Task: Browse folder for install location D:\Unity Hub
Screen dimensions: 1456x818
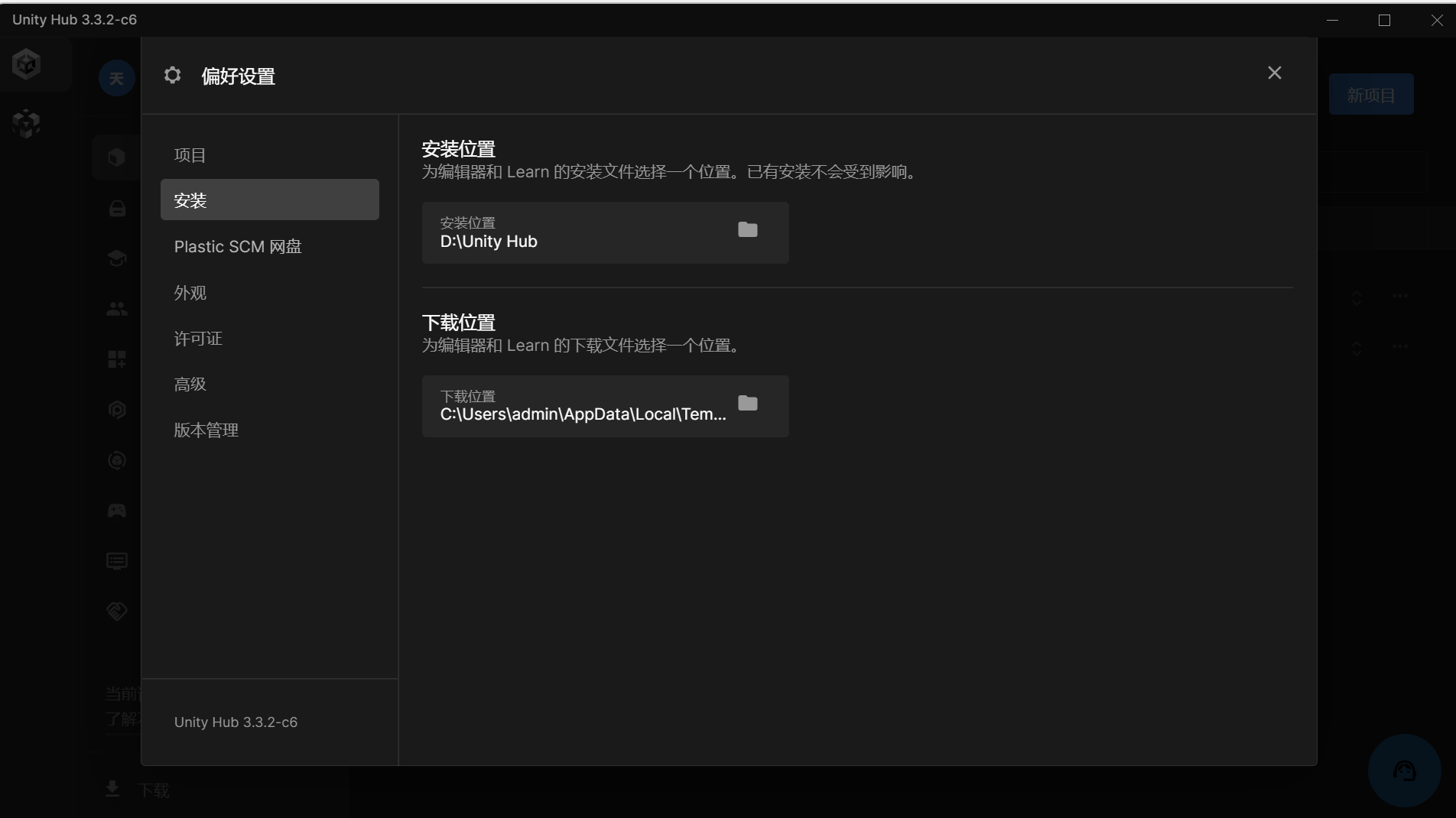Action: click(747, 229)
